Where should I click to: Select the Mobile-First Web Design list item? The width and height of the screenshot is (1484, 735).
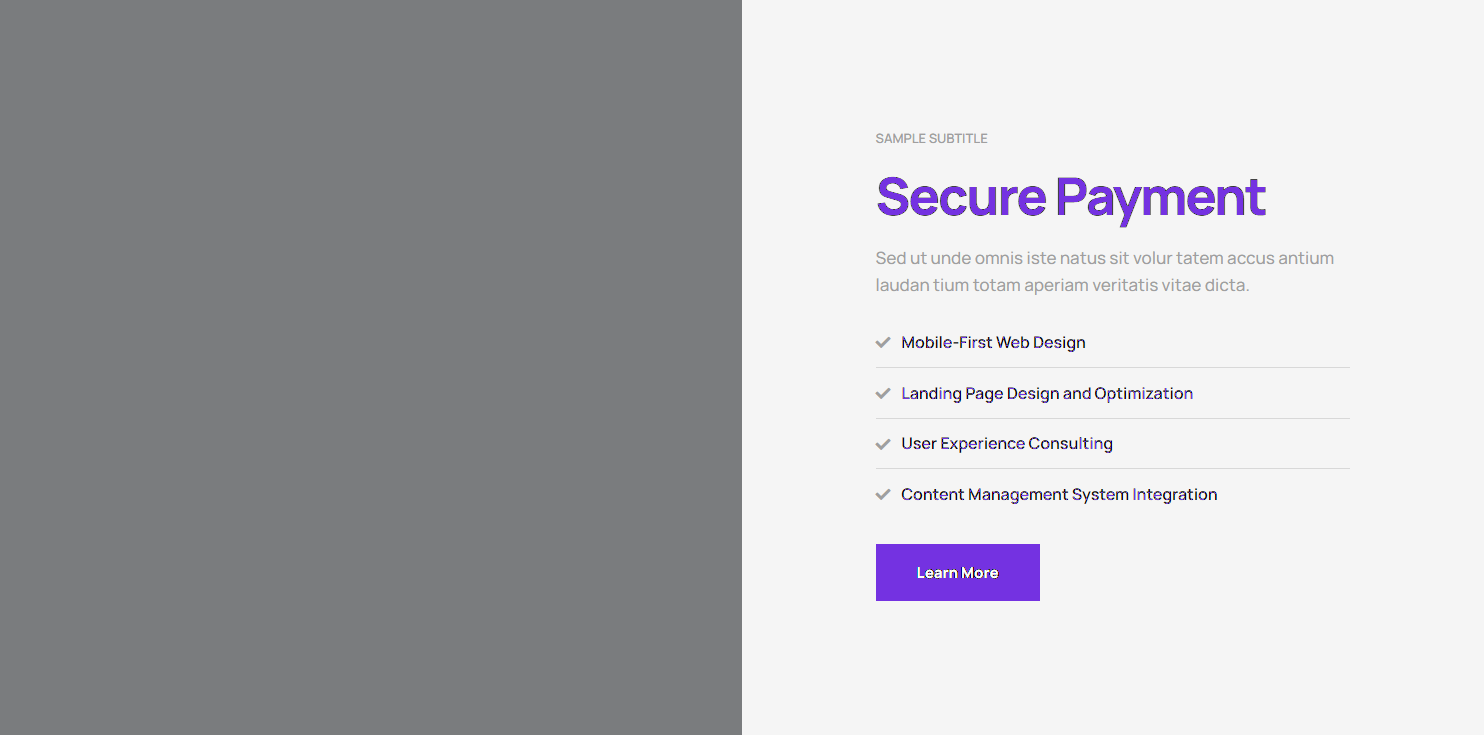[x=993, y=342]
